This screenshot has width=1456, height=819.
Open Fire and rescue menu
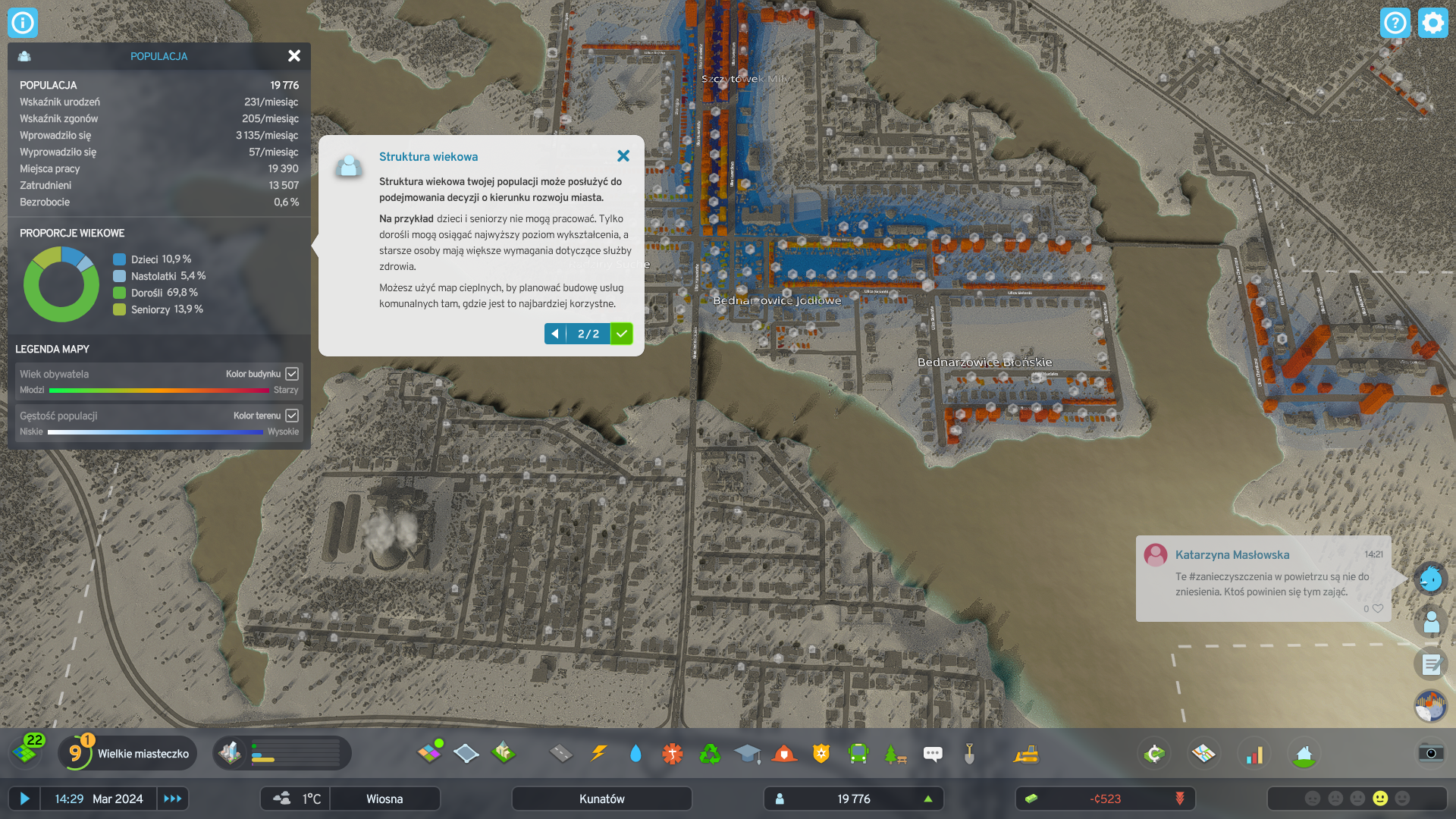click(x=784, y=753)
